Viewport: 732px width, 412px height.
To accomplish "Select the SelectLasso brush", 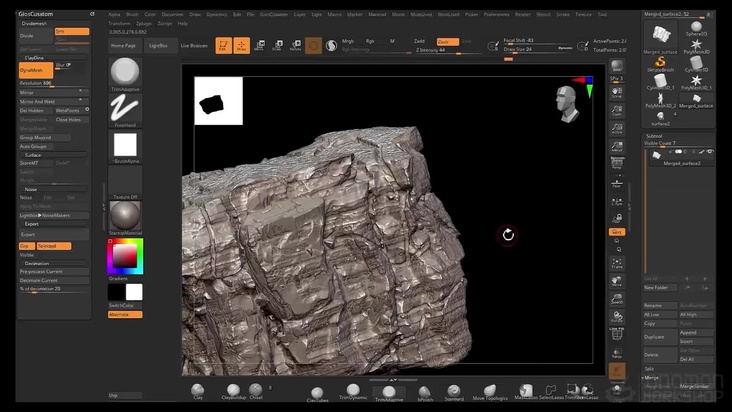I will [x=551, y=392].
